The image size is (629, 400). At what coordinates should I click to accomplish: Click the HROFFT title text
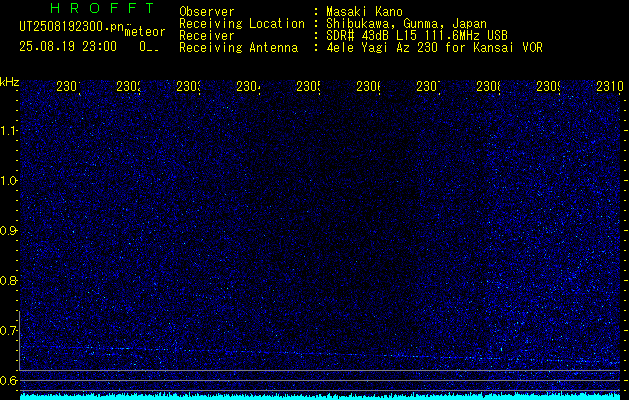coord(102,8)
